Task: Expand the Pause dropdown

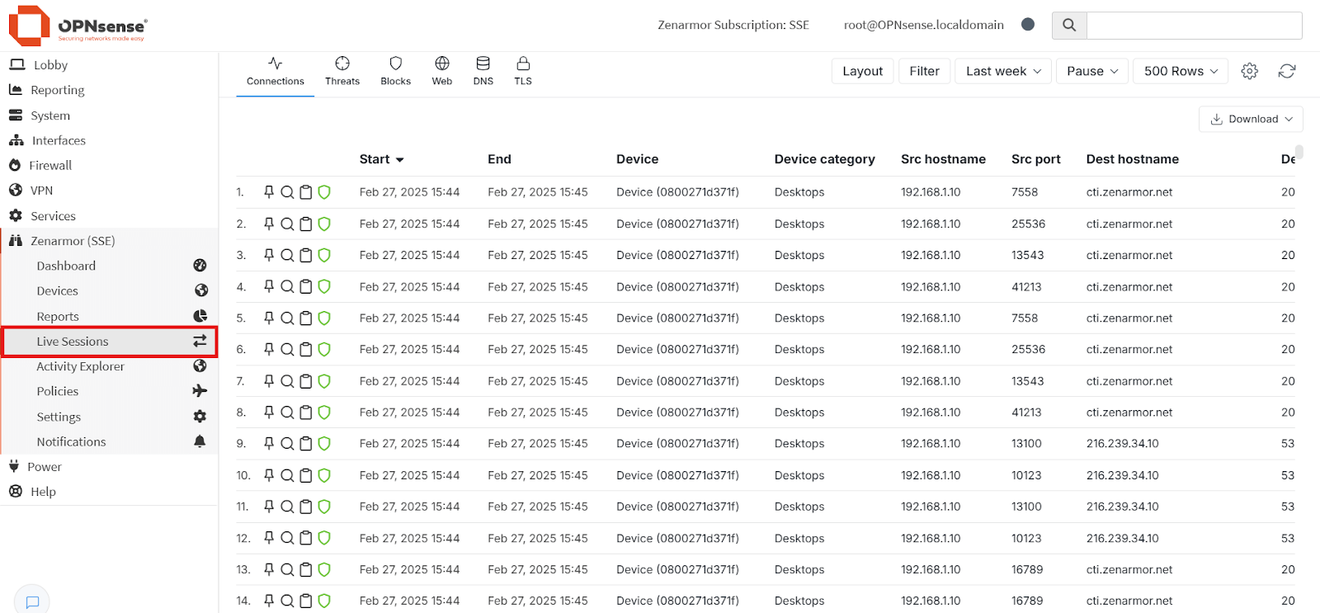Action: pos(1093,71)
